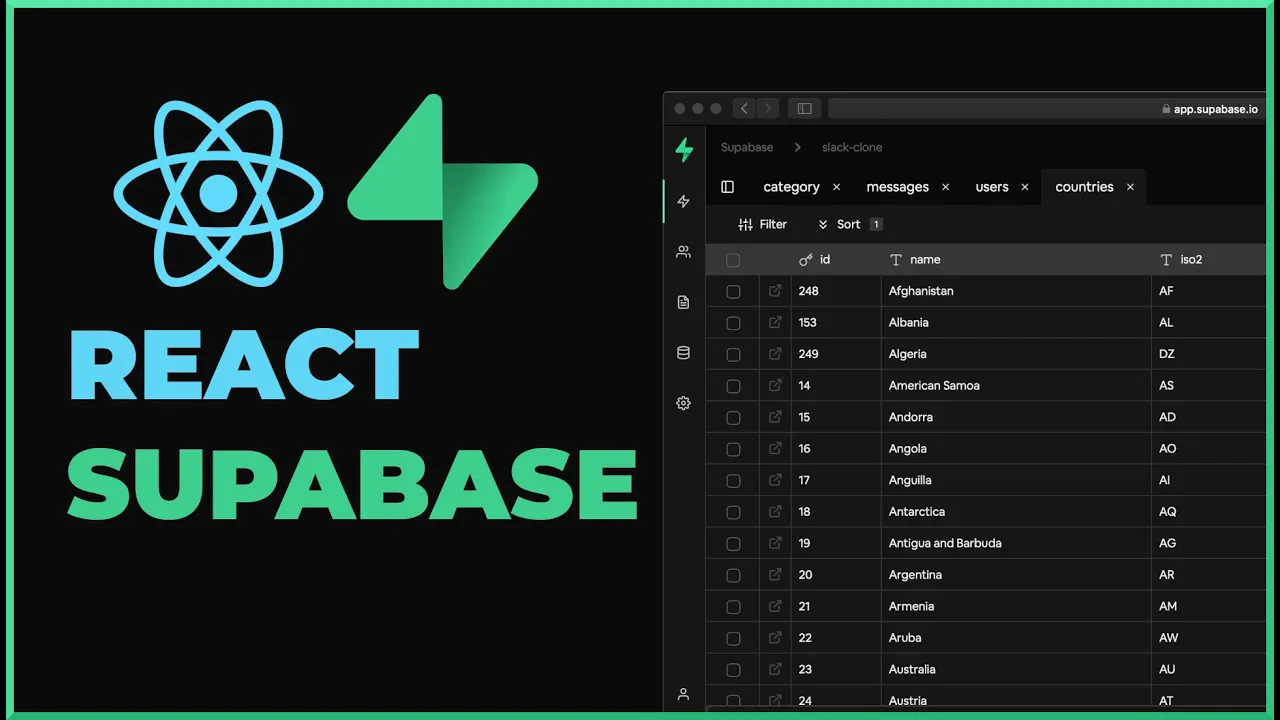Select the iso2 cell AQ
1280x720 pixels.
pyautogui.click(x=1209, y=511)
